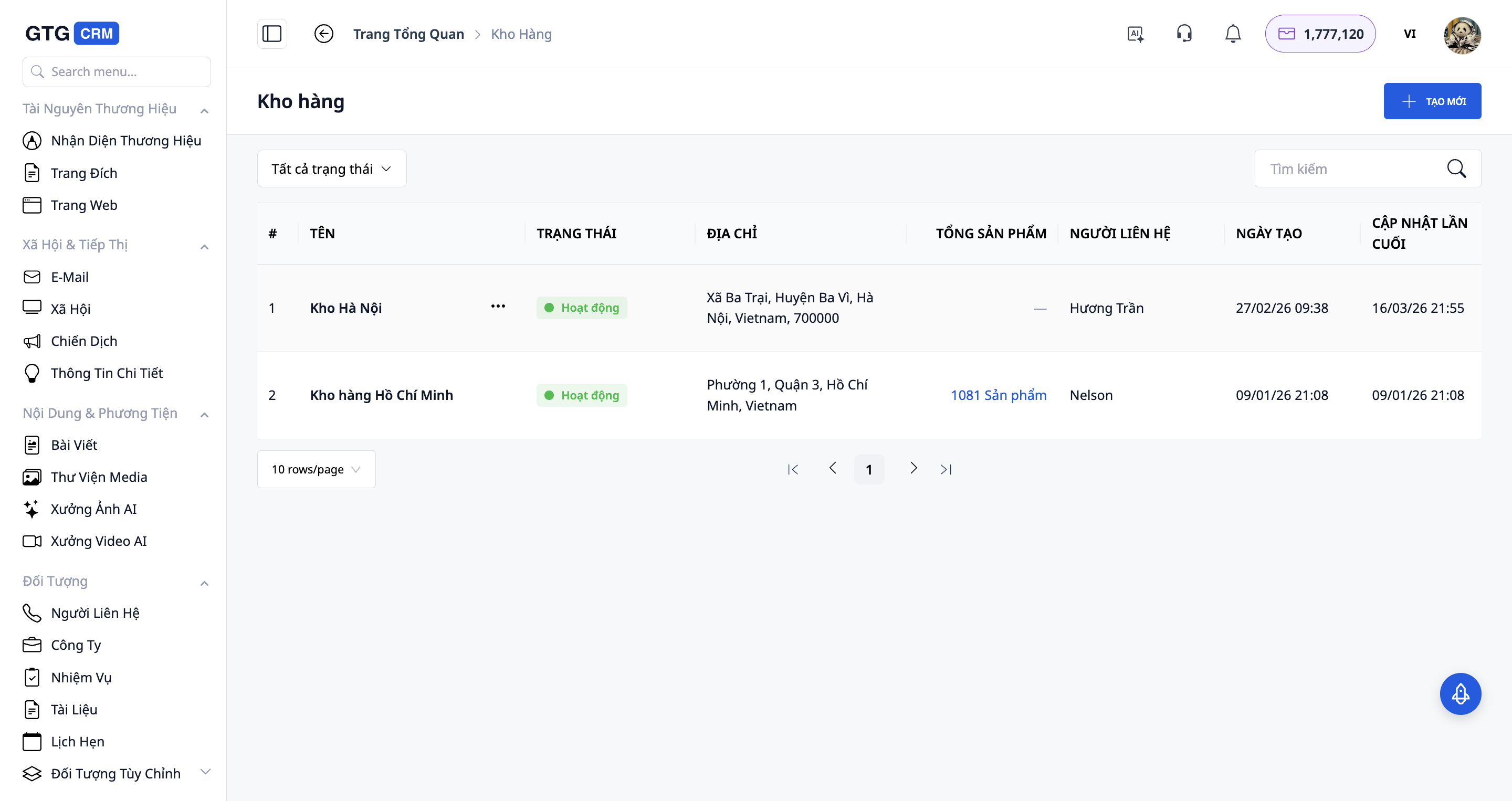Switch language via VI toggle
Image resolution: width=1512 pixels, height=801 pixels.
point(1409,34)
